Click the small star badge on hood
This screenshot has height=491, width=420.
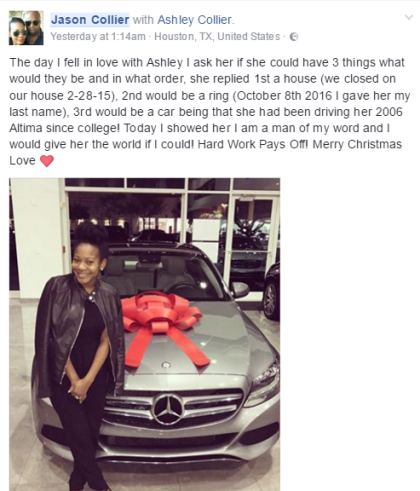[166, 365]
